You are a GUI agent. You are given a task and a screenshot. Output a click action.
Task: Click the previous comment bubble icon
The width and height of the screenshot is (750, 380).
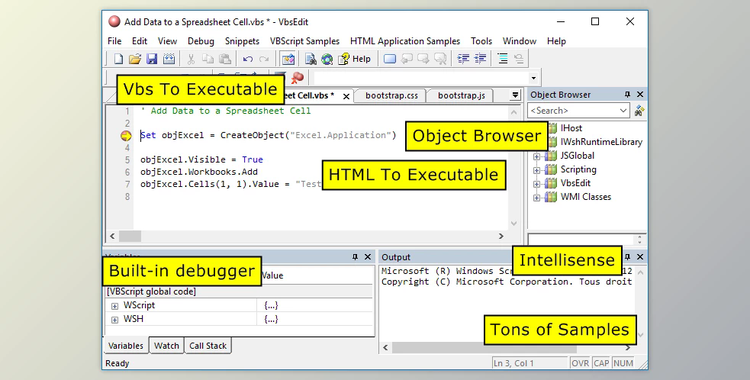pos(407,59)
